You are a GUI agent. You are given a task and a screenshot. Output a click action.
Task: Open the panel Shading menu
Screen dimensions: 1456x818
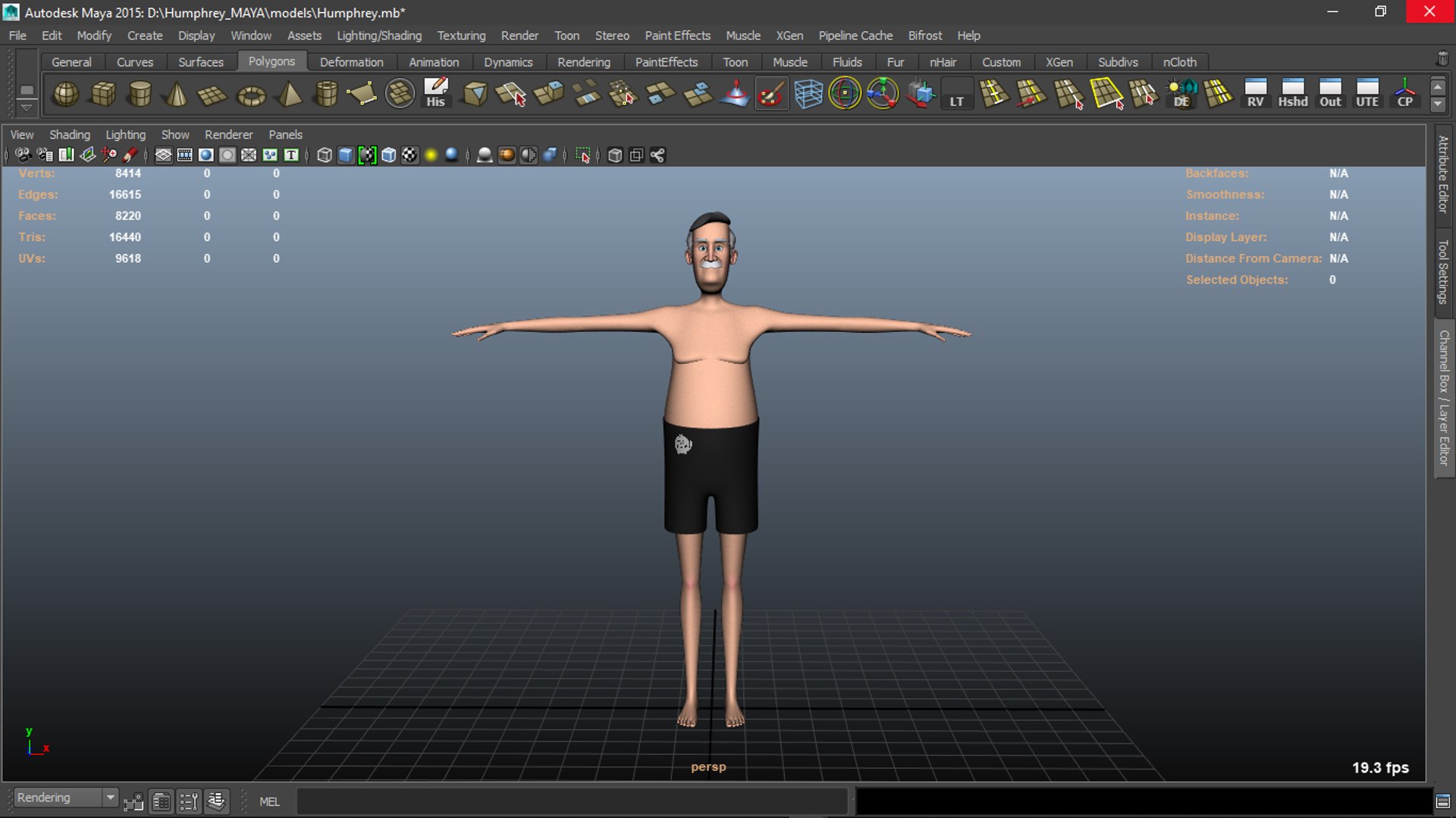click(x=70, y=134)
